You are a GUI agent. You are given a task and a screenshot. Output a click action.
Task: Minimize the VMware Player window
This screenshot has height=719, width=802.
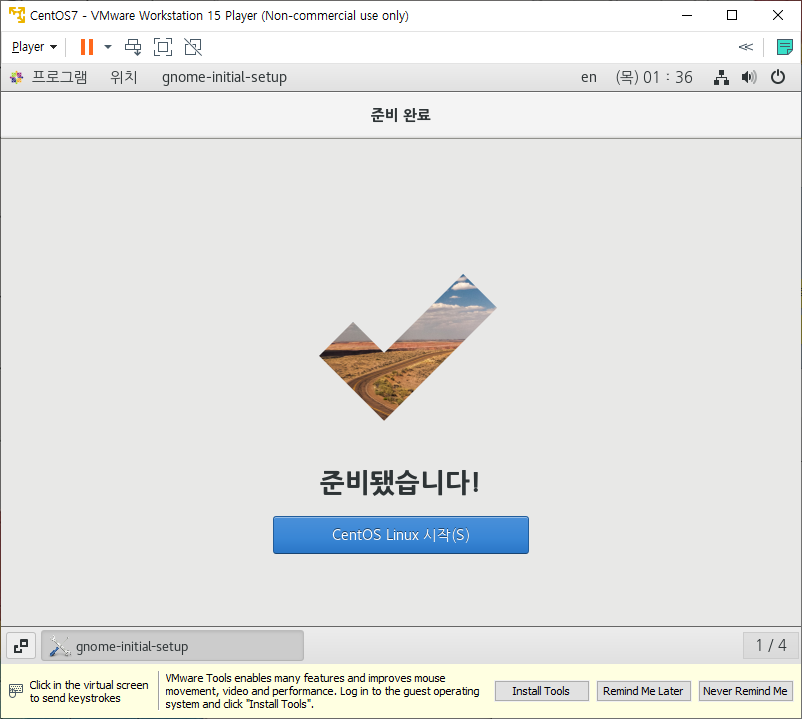click(687, 15)
